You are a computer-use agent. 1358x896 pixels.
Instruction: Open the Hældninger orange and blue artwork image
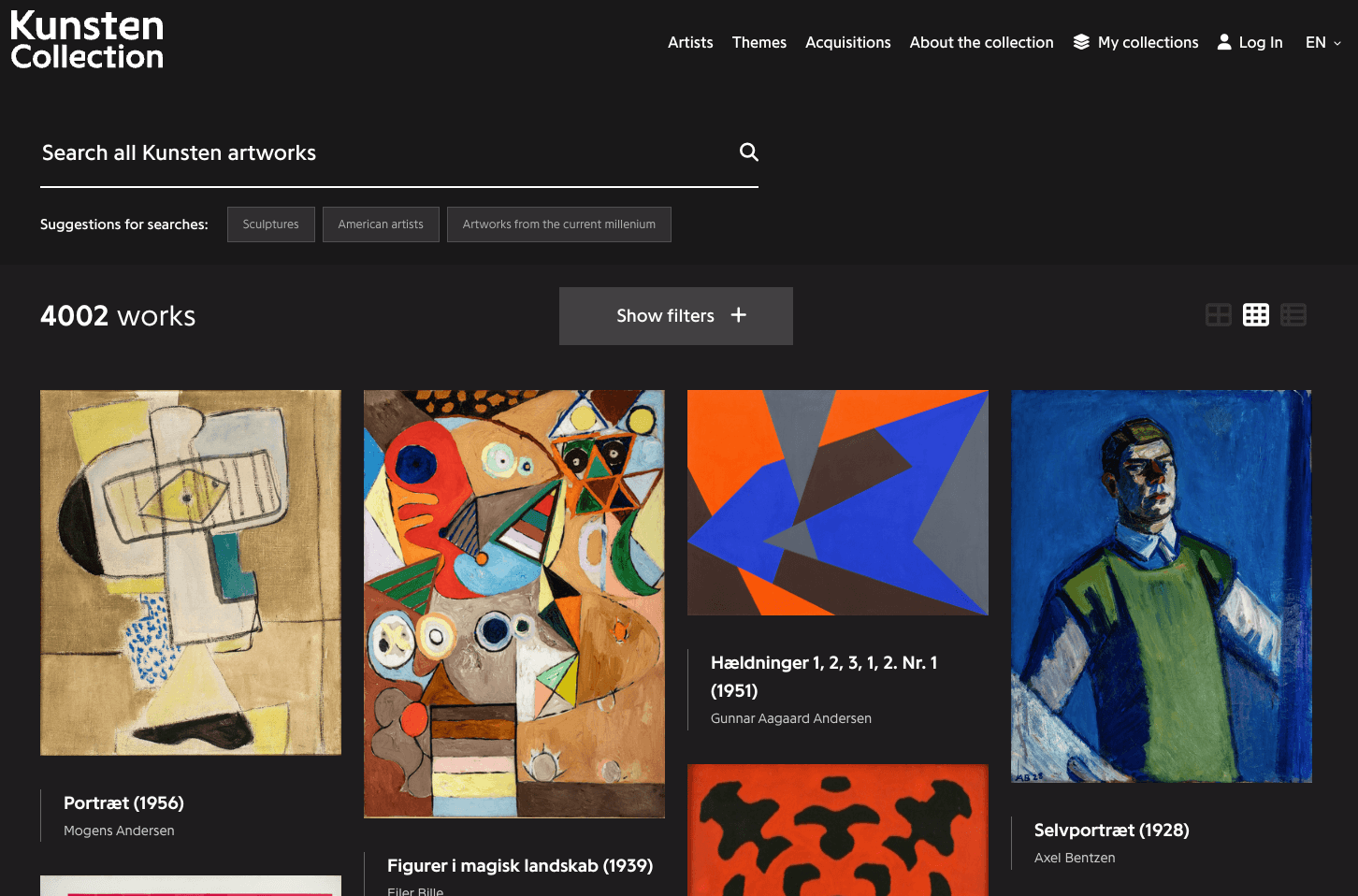[838, 503]
